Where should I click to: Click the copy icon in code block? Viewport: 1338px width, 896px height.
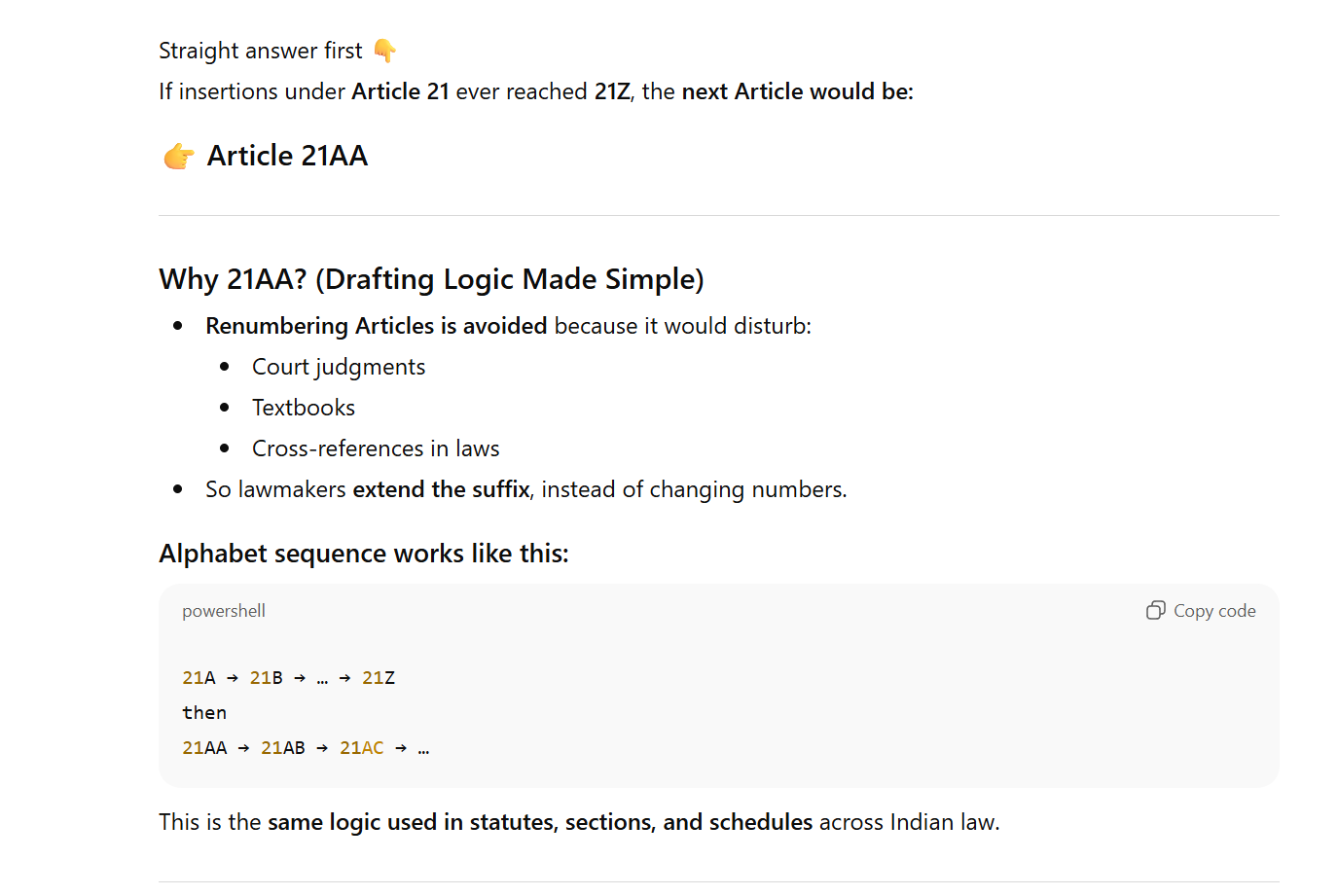[x=1155, y=610]
